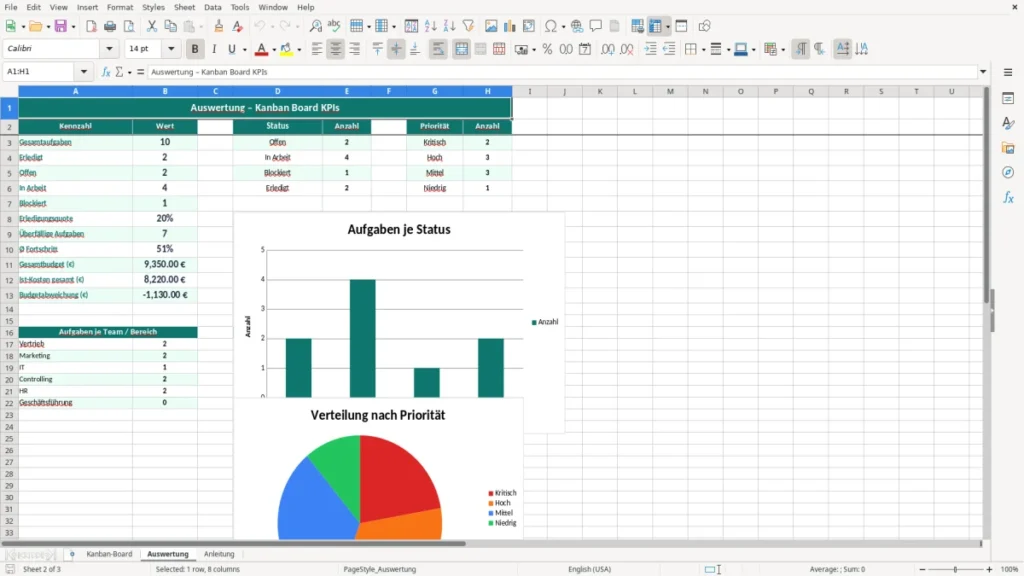Viewport: 1024px width, 576px height.
Task: Toggle Wrap Text button
Action: [438, 49]
